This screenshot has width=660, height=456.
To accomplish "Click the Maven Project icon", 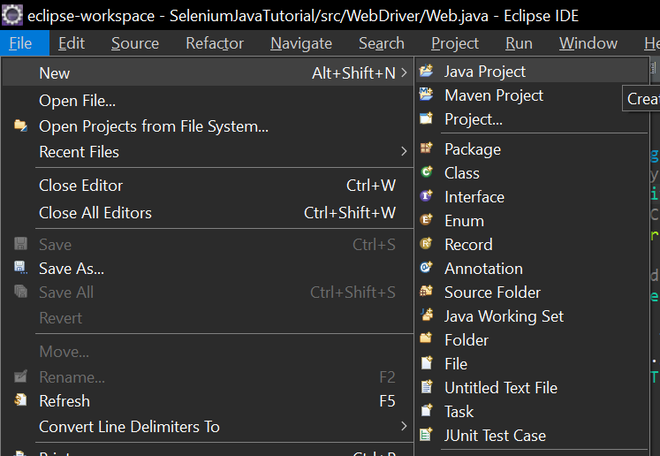I will click(426, 95).
